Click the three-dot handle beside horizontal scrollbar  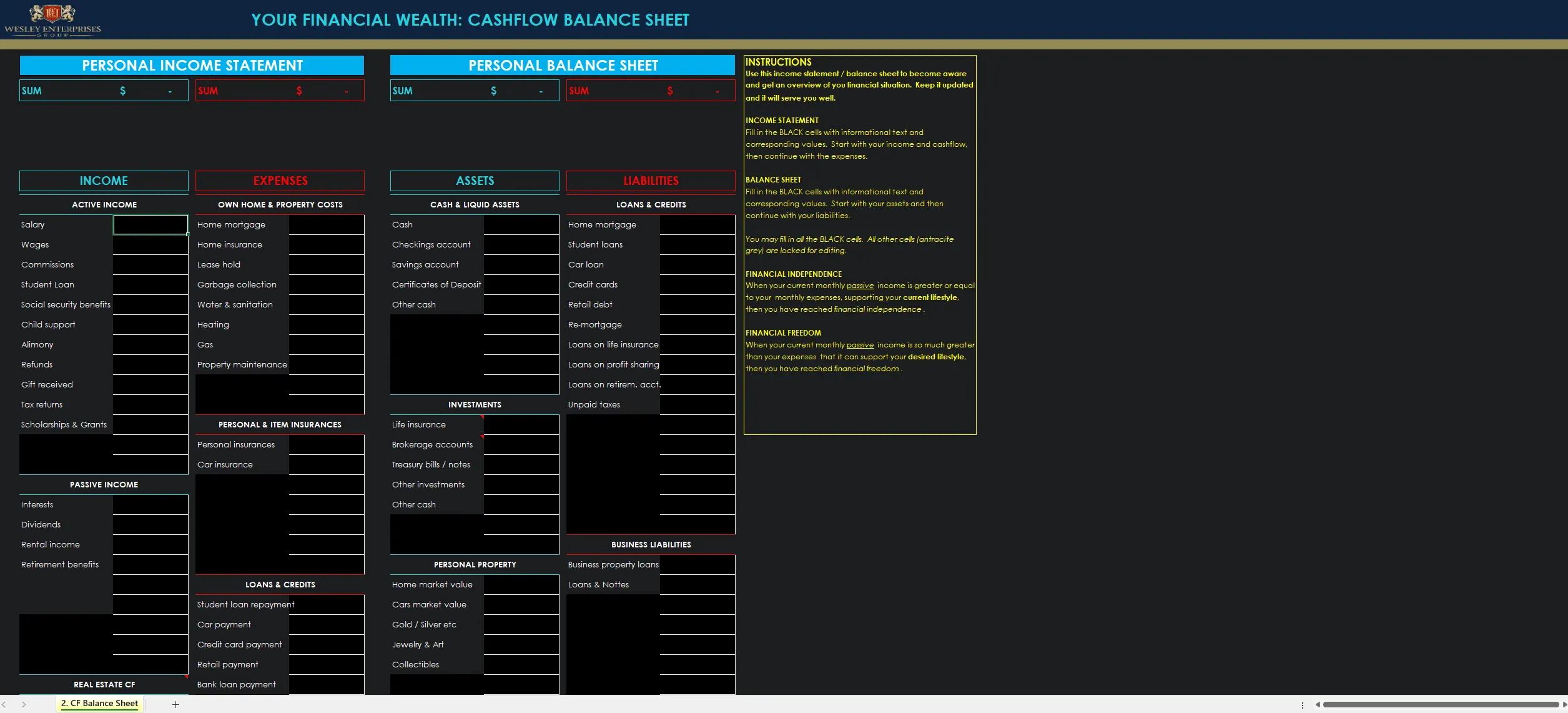1303,705
